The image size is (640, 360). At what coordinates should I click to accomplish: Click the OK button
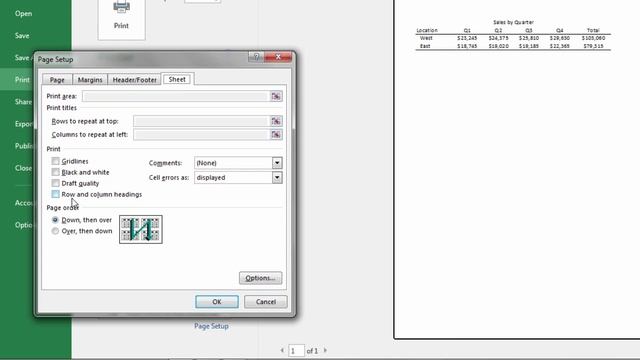(217, 302)
